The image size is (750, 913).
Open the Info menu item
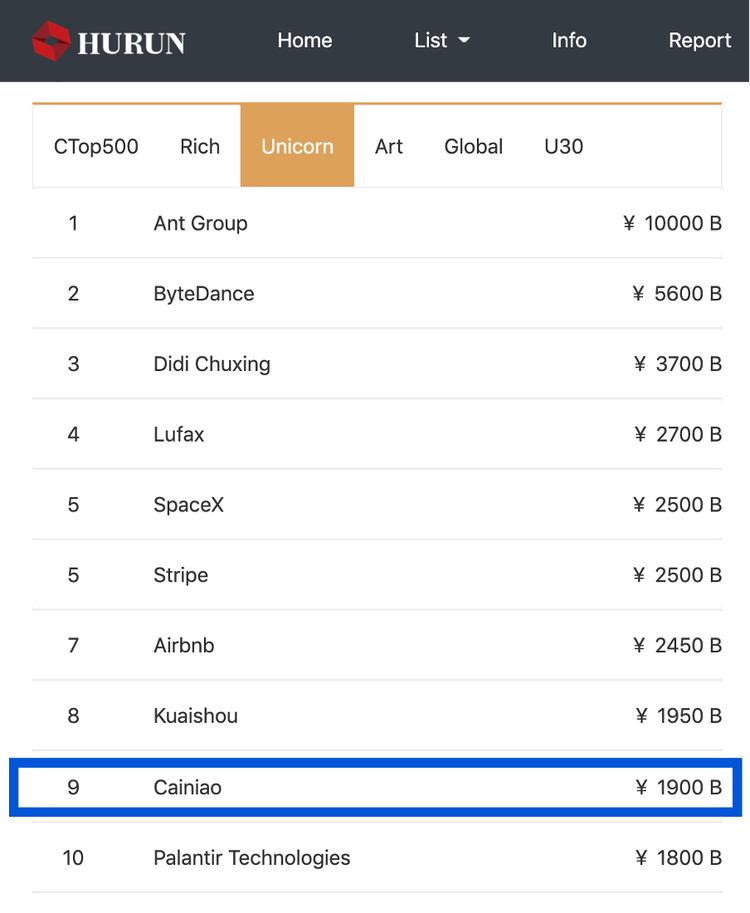pos(569,40)
